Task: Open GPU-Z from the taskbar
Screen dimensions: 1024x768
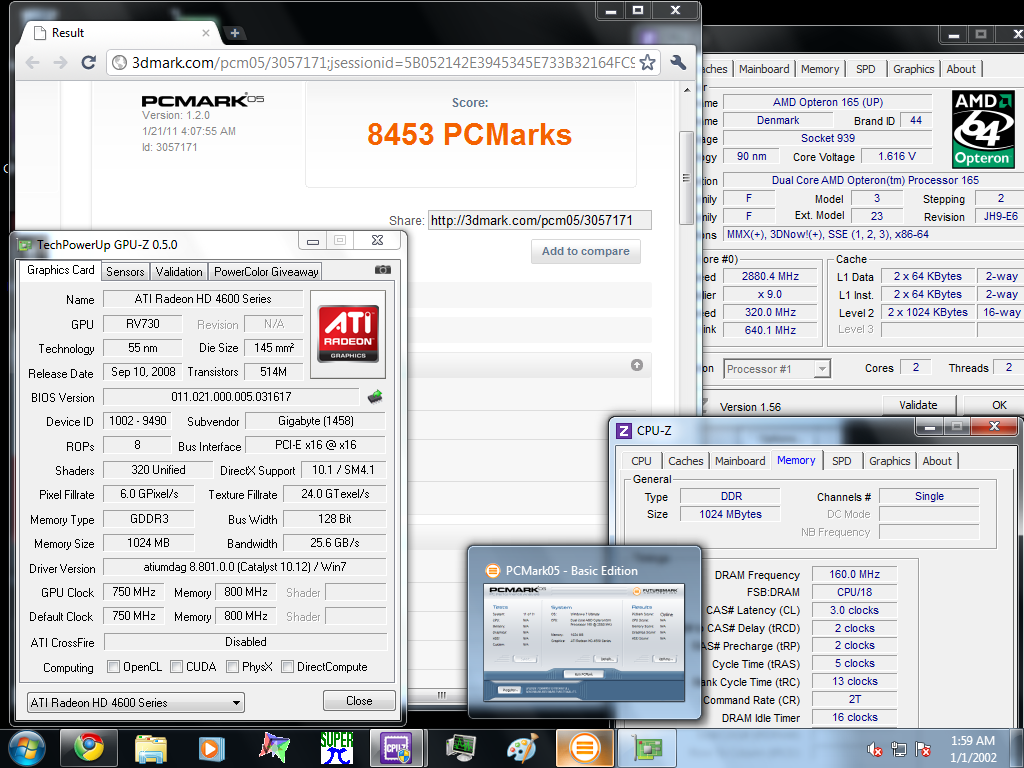Action: coord(647,748)
